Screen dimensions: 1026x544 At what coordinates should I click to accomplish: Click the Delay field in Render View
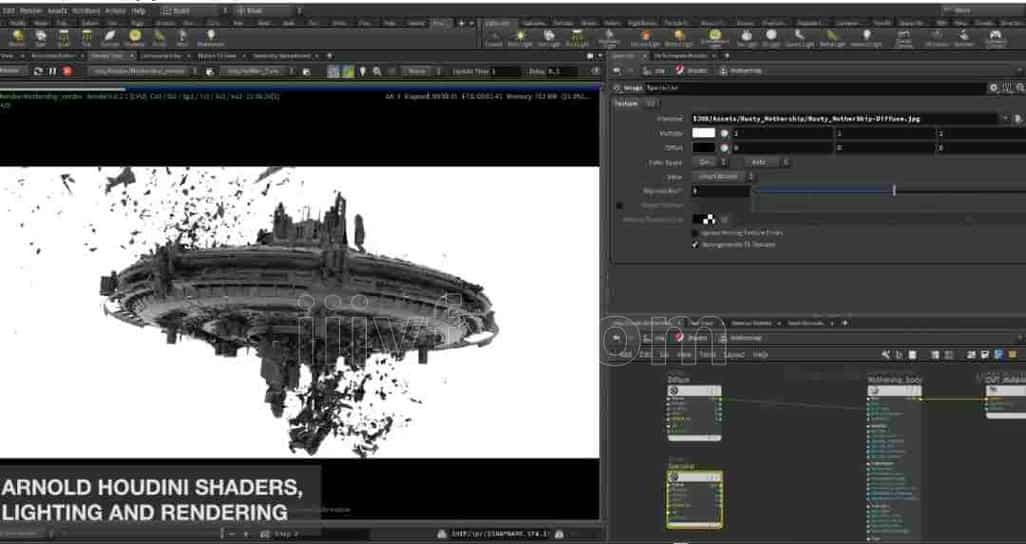[x=562, y=71]
